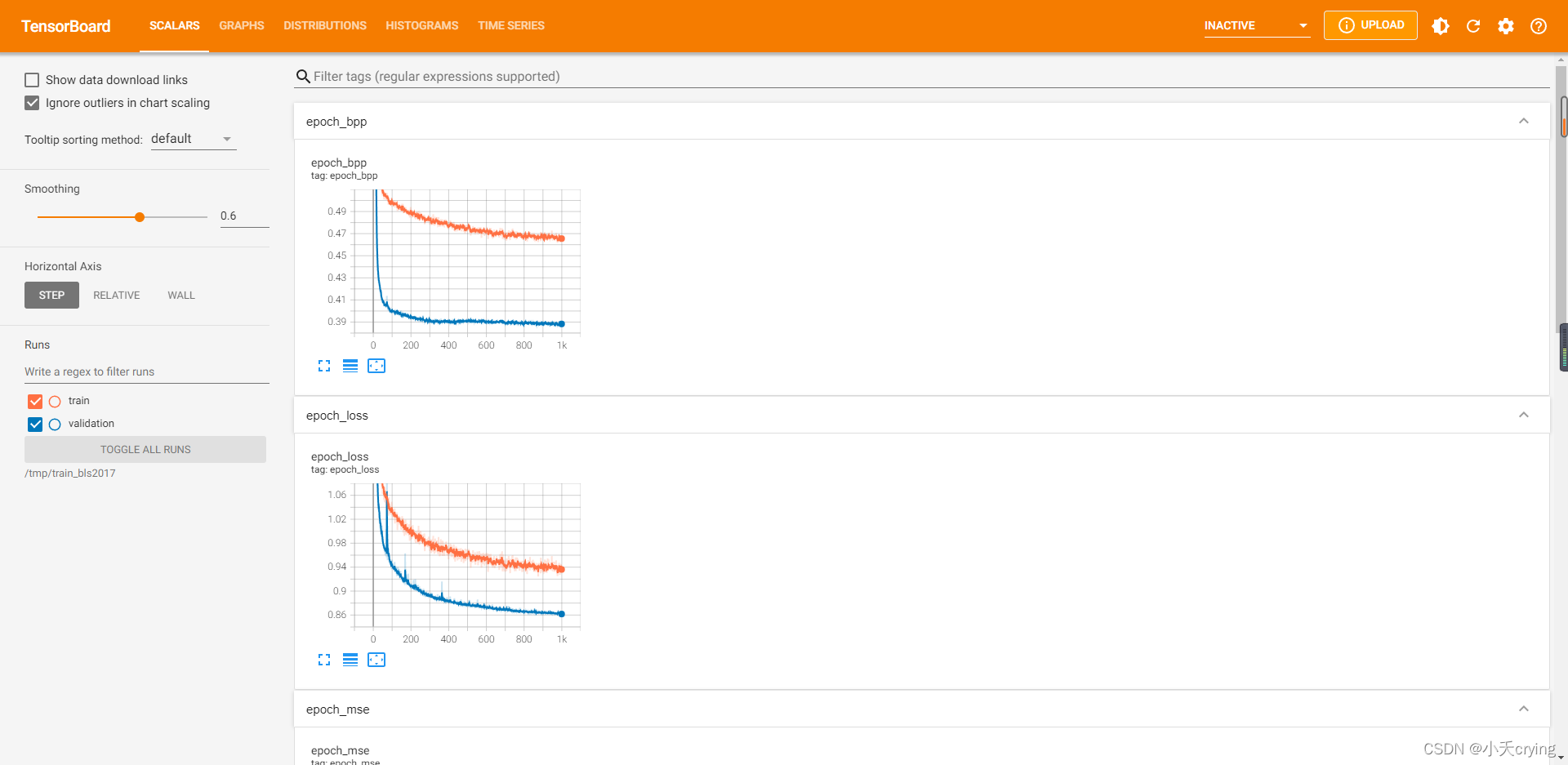
Task: Select STEP horizontal axis
Action: click(51, 296)
